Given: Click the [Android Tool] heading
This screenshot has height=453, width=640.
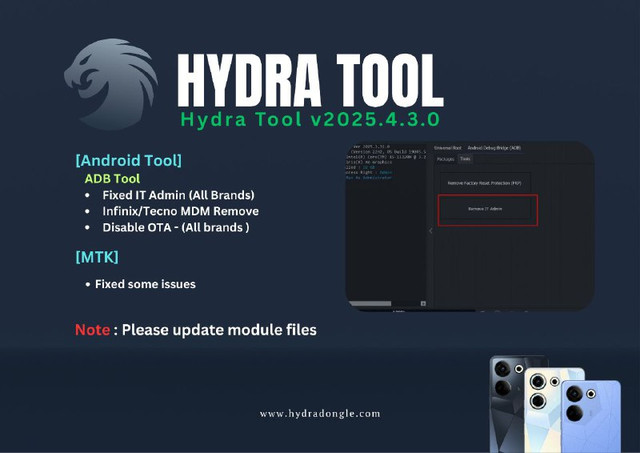Looking at the screenshot, I should [x=129, y=160].
